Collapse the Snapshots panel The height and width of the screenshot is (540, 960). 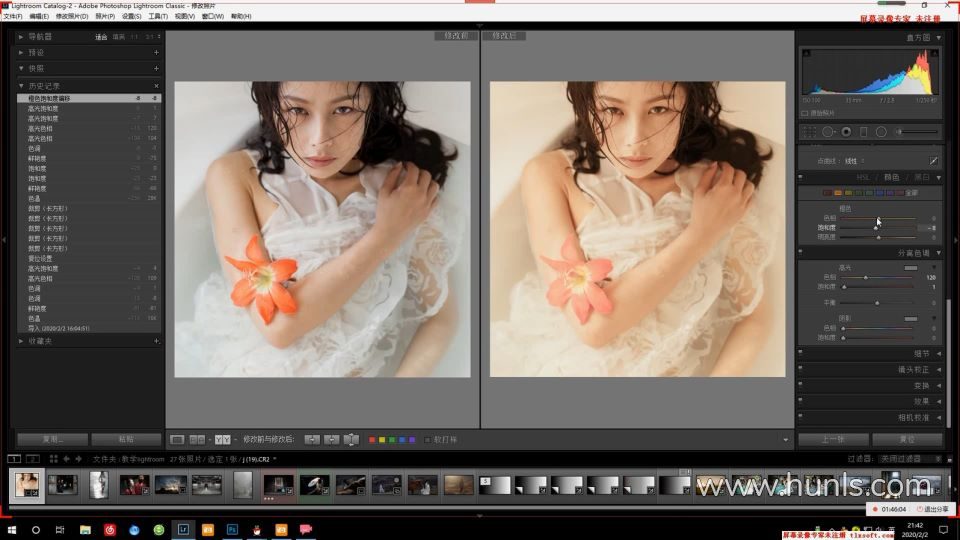pos(21,69)
